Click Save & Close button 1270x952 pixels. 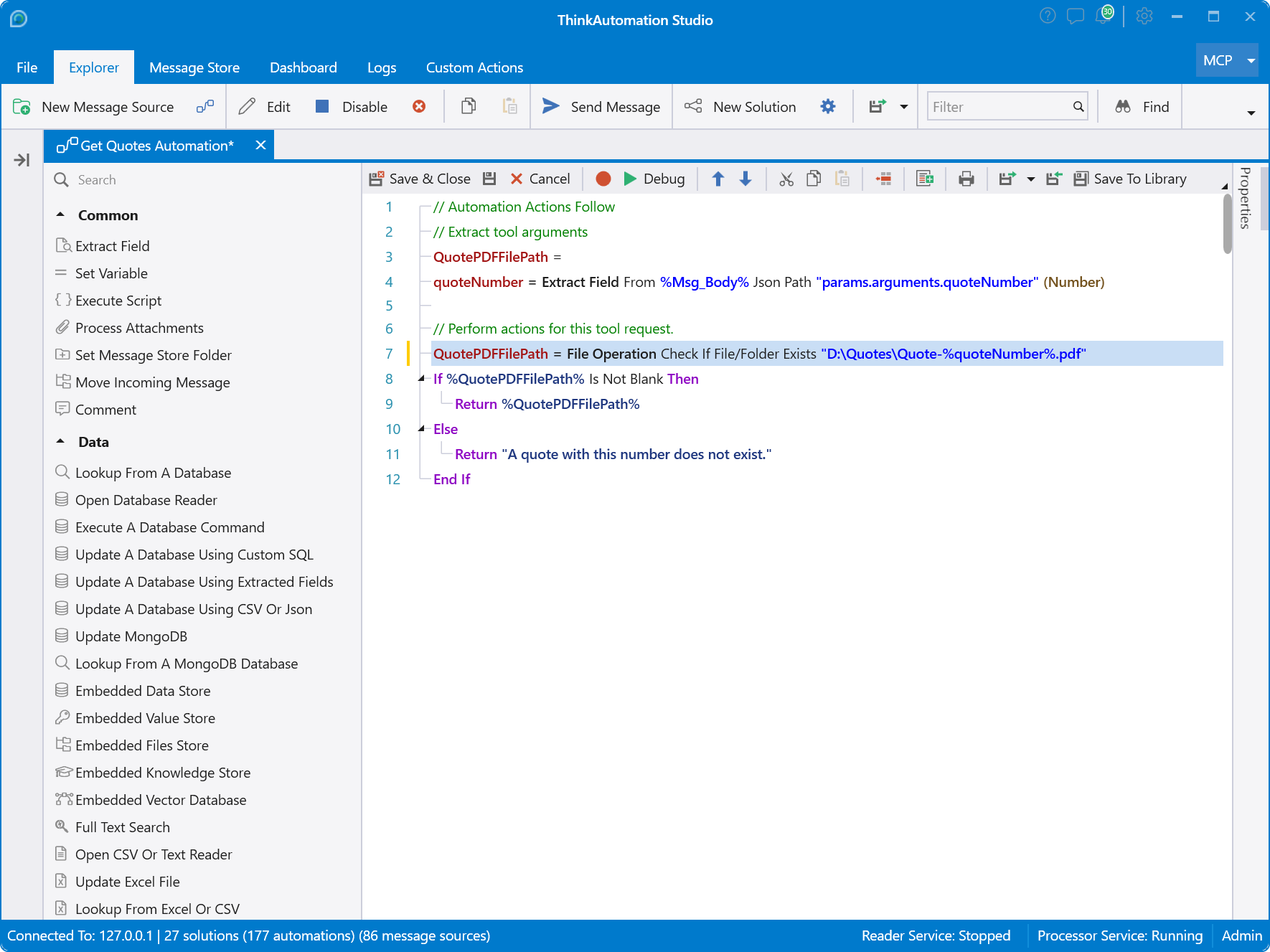tap(420, 179)
